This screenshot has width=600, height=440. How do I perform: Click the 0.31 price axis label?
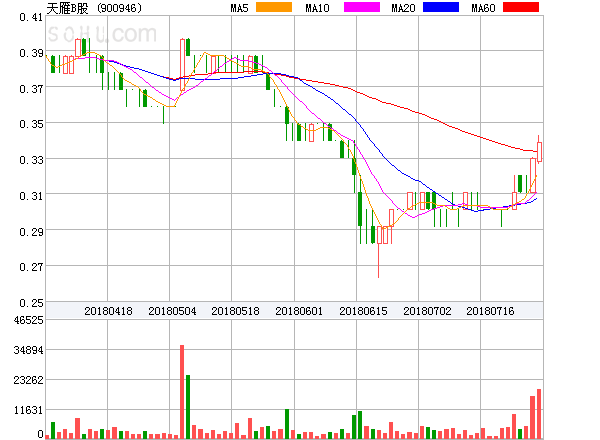pyautogui.click(x=31, y=196)
